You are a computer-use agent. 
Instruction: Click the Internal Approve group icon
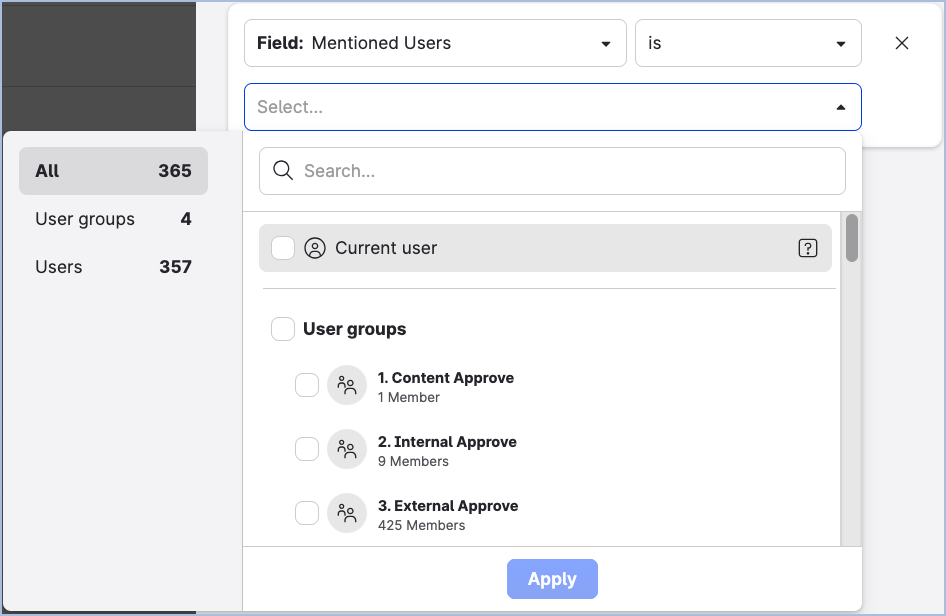347,450
